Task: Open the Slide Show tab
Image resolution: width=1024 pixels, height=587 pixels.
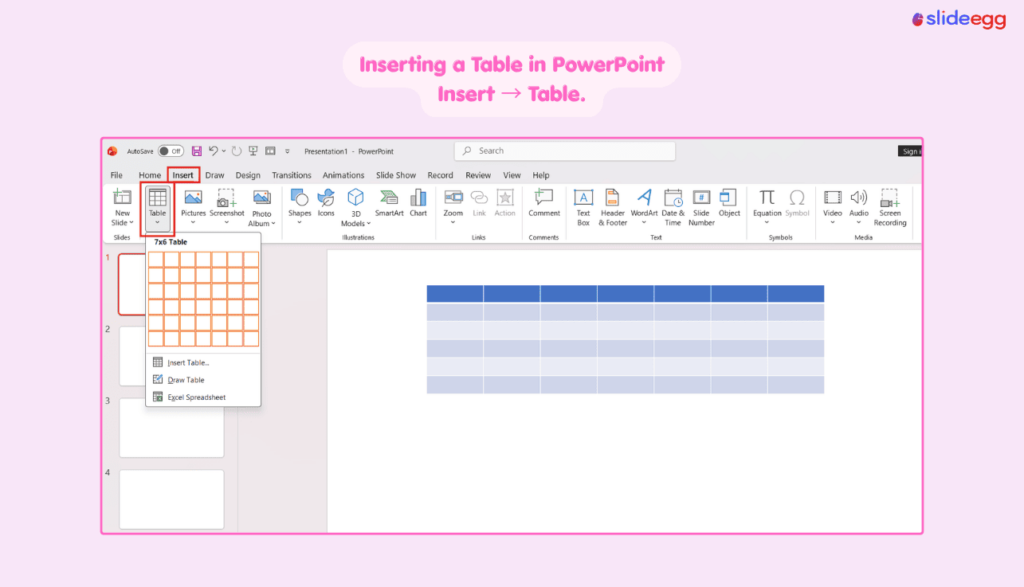Action: tap(396, 175)
